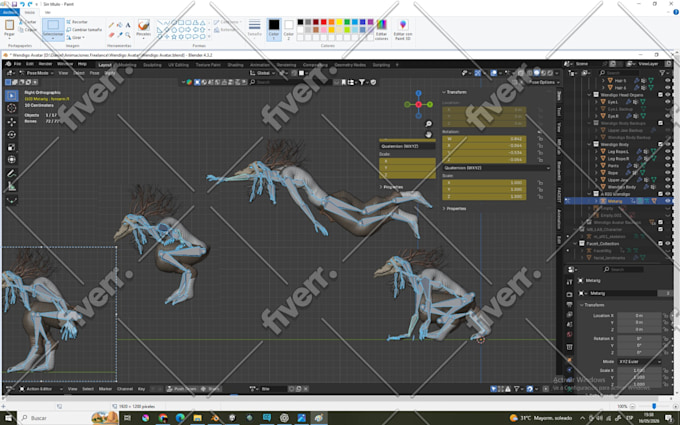Viewport: 680px width, 425px height.
Task: Toggle visibility eye for Rope row
Action: coord(668,173)
